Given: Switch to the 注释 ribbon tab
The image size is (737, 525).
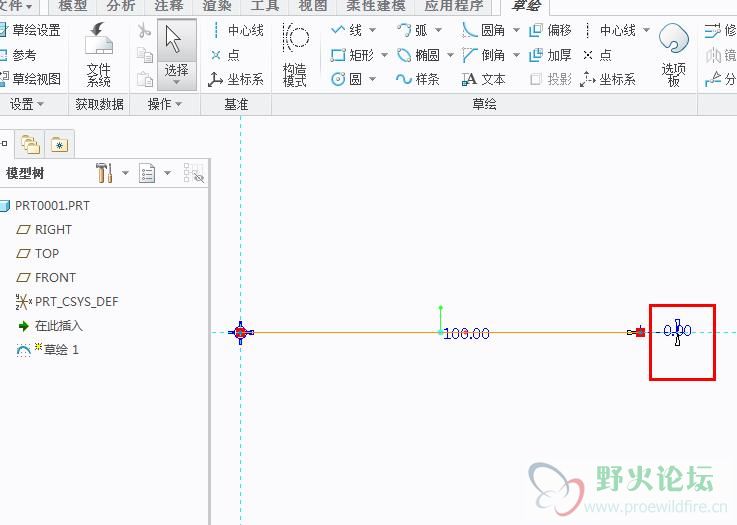Looking at the screenshot, I should coord(169,6).
